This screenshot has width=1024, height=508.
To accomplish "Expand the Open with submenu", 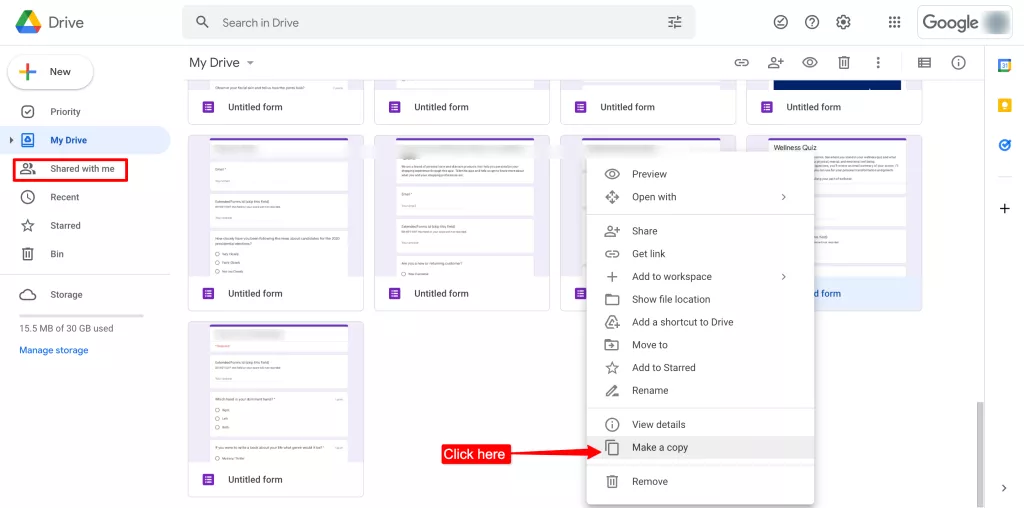I will pyautogui.click(x=784, y=197).
